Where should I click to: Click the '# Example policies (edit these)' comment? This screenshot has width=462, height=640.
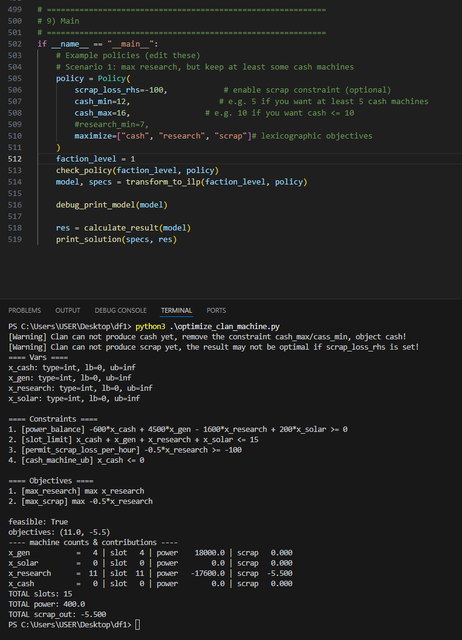pos(128,55)
